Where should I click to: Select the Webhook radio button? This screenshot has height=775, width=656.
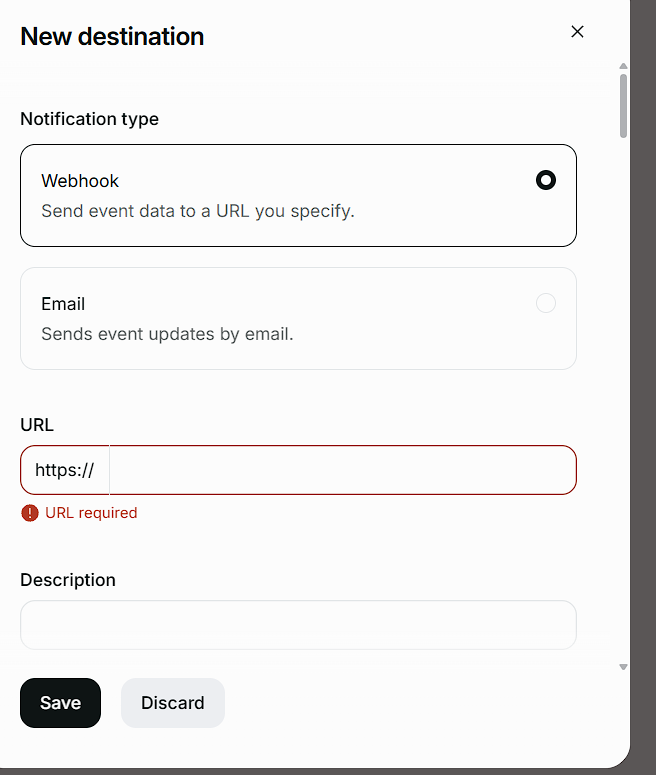546,180
